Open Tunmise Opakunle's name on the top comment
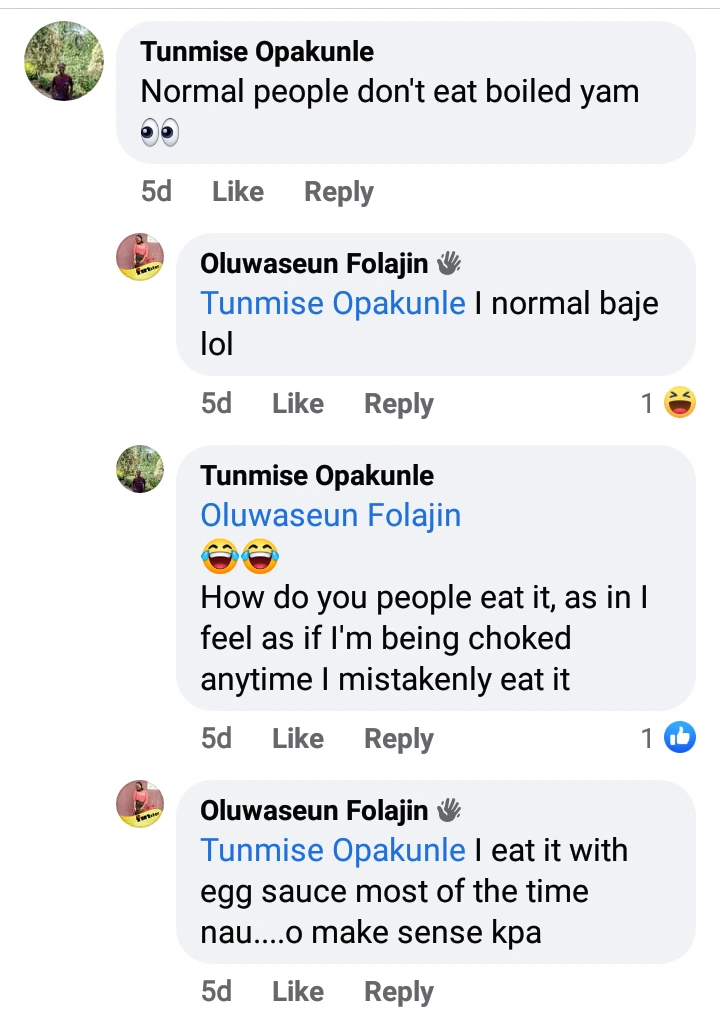Screen dimensions: 720x1015 (257, 52)
